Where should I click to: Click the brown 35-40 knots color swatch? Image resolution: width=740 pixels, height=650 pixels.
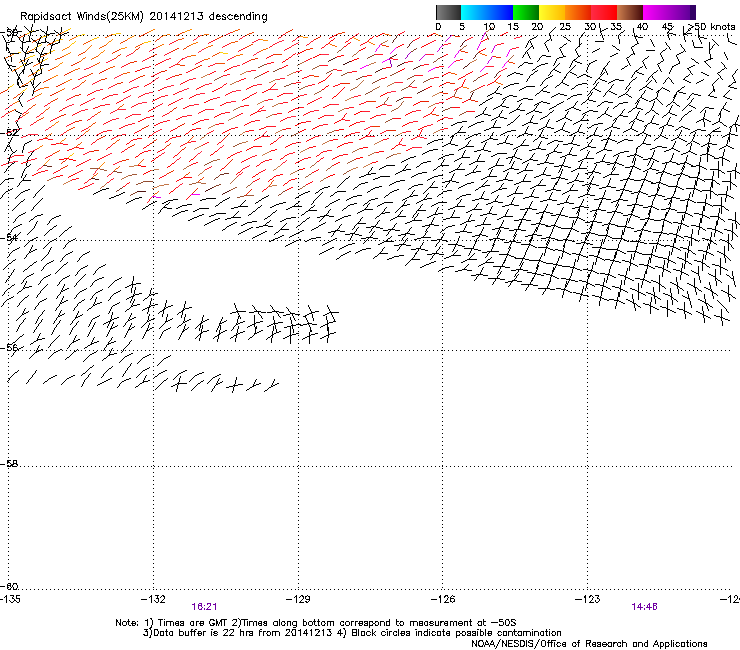coord(630,12)
